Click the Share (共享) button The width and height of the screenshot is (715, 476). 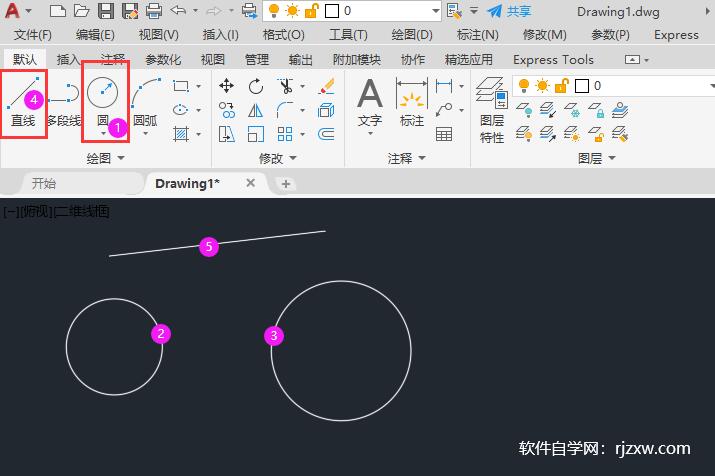coord(509,10)
